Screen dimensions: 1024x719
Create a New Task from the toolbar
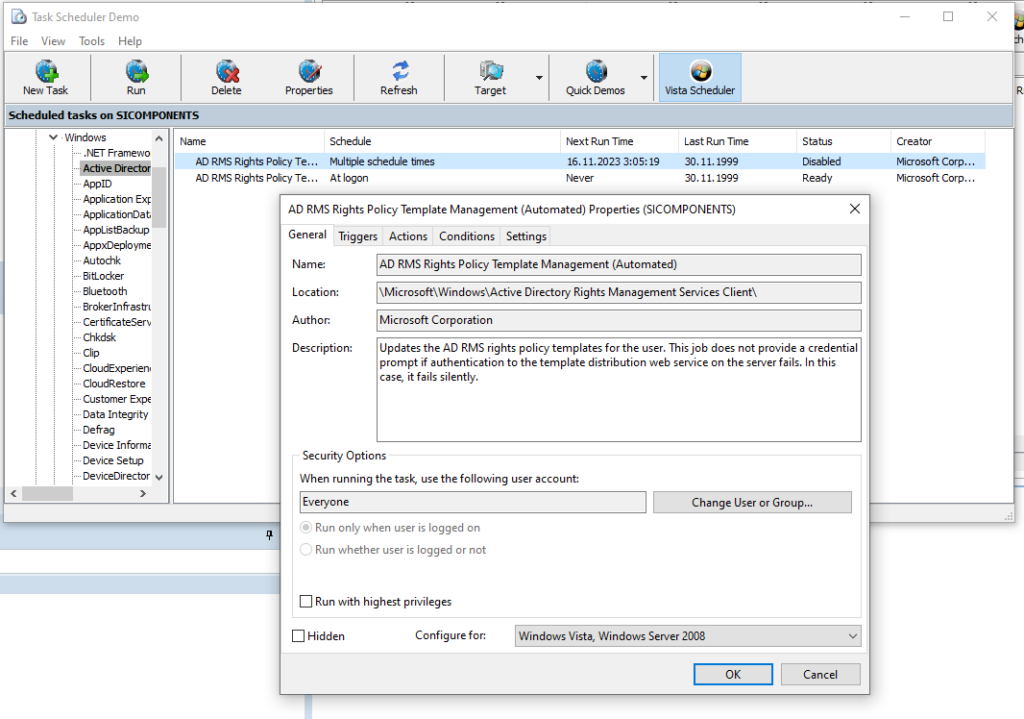(45, 77)
